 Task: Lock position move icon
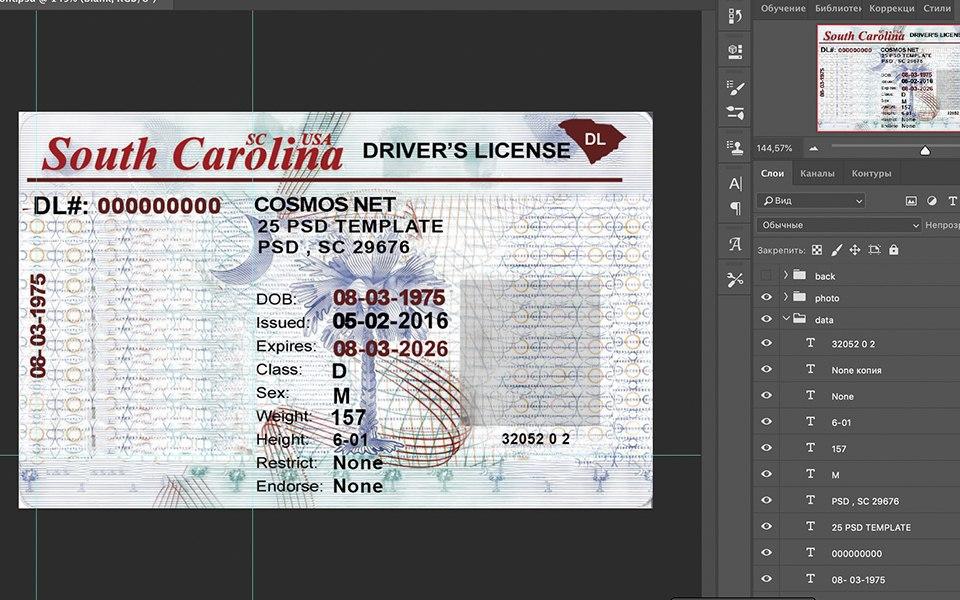[x=855, y=250]
